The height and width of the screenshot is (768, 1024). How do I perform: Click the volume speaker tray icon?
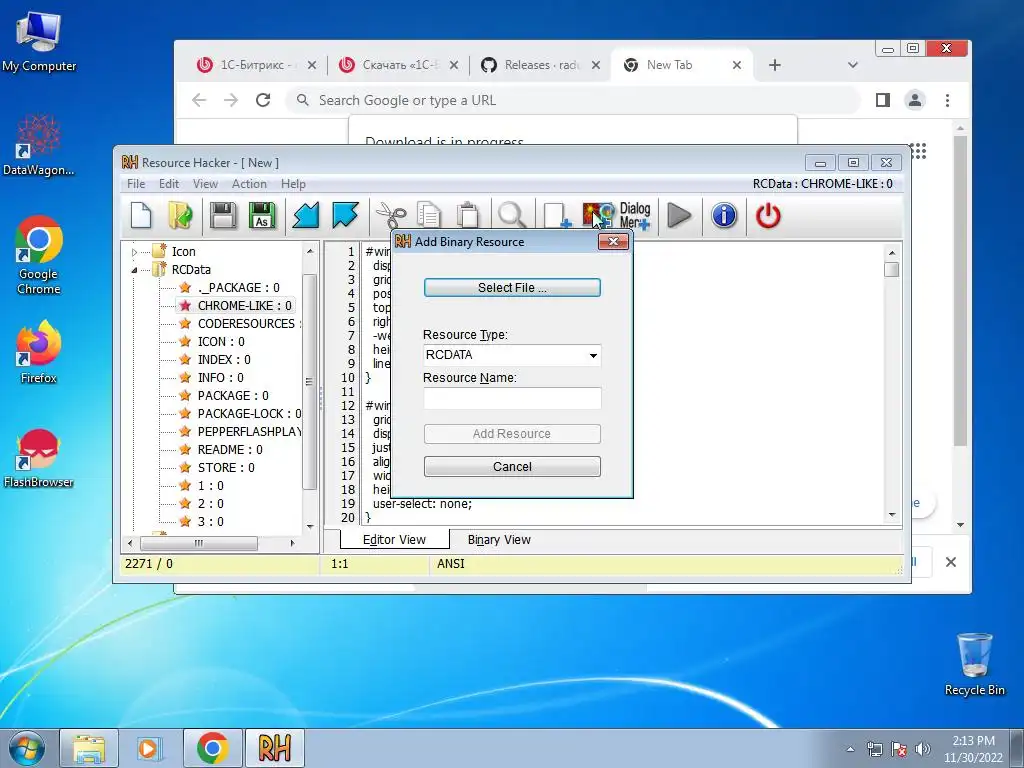(x=923, y=749)
